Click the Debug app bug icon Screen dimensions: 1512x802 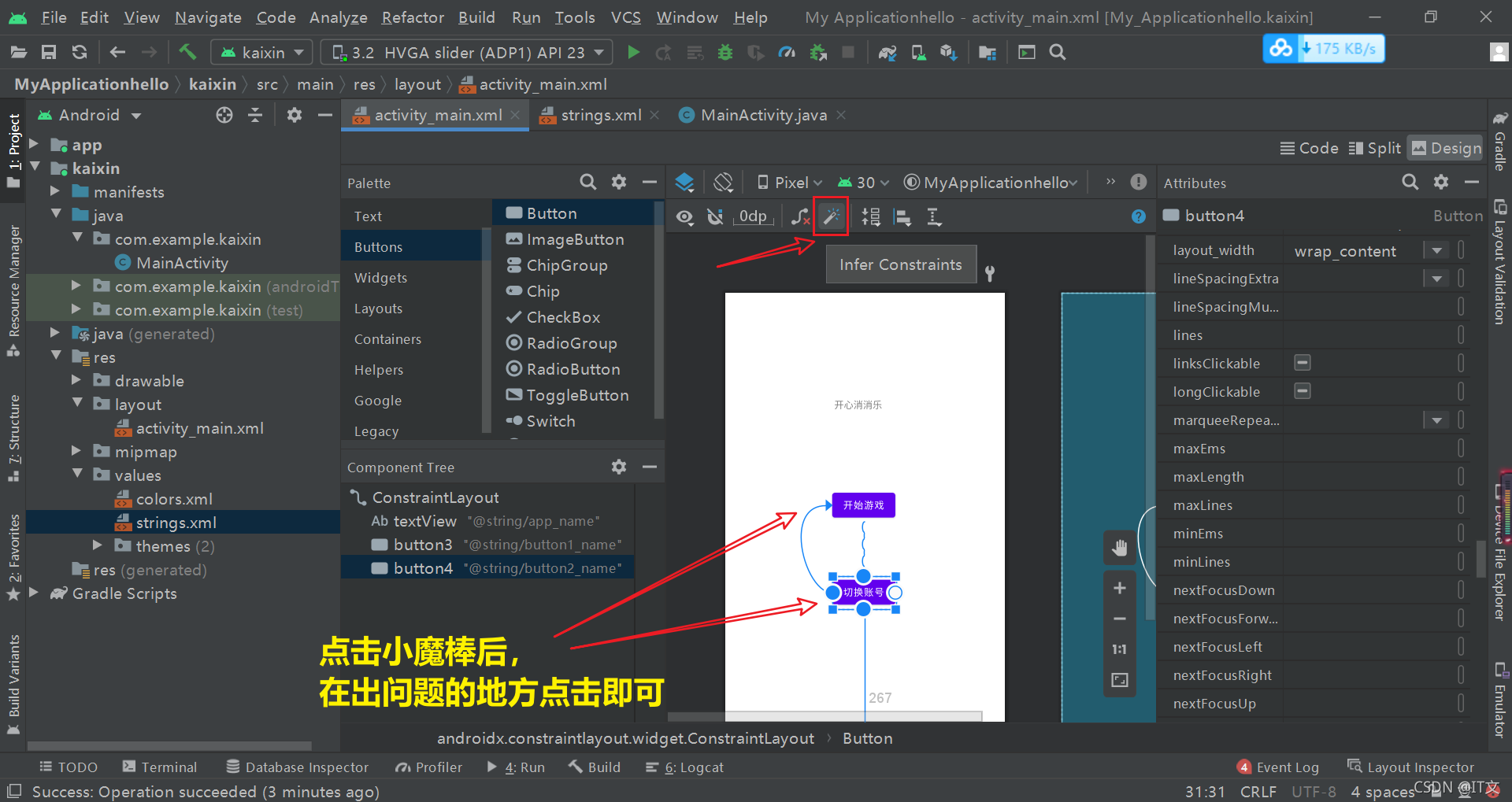[x=725, y=52]
